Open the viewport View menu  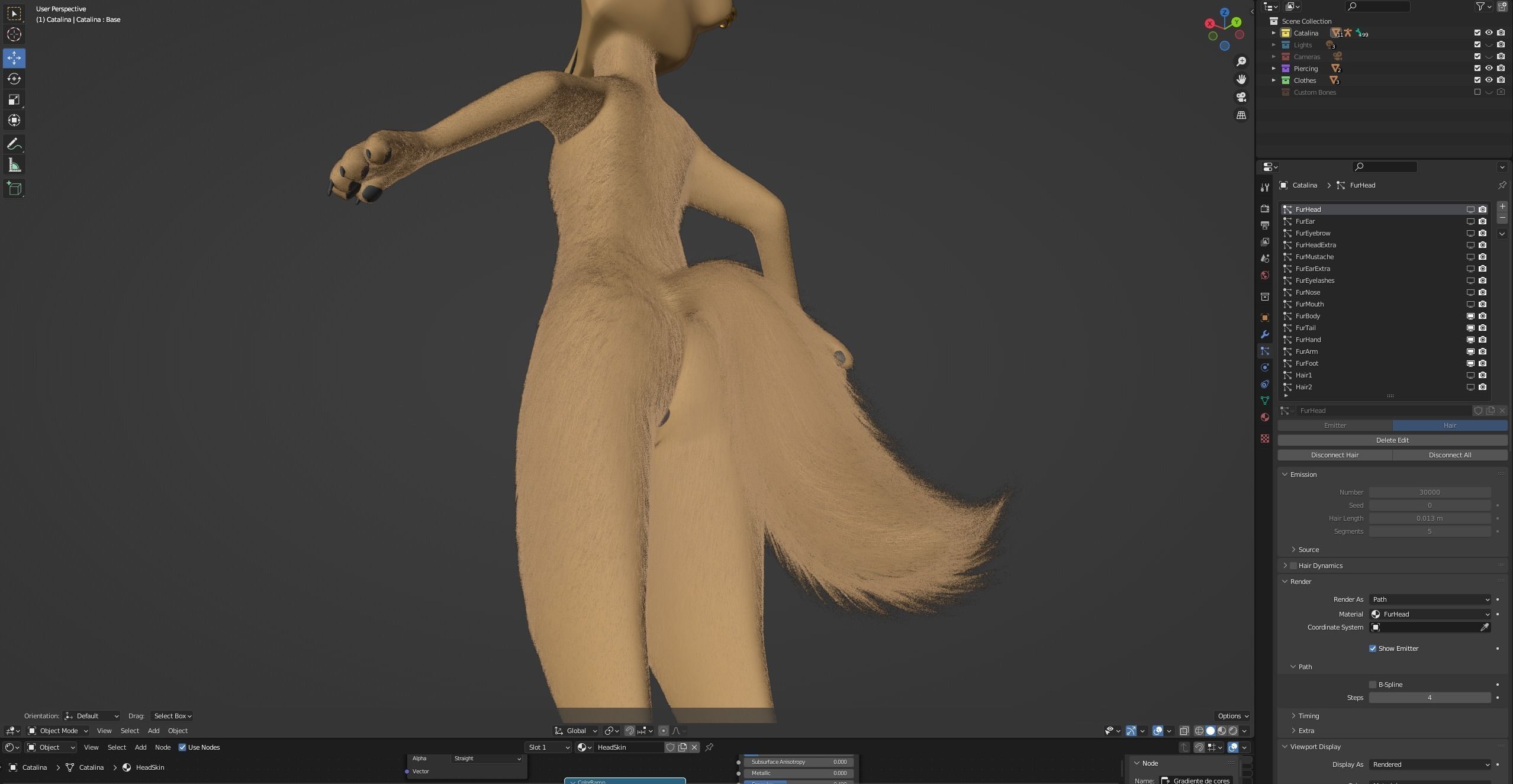pyautogui.click(x=104, y=731)
